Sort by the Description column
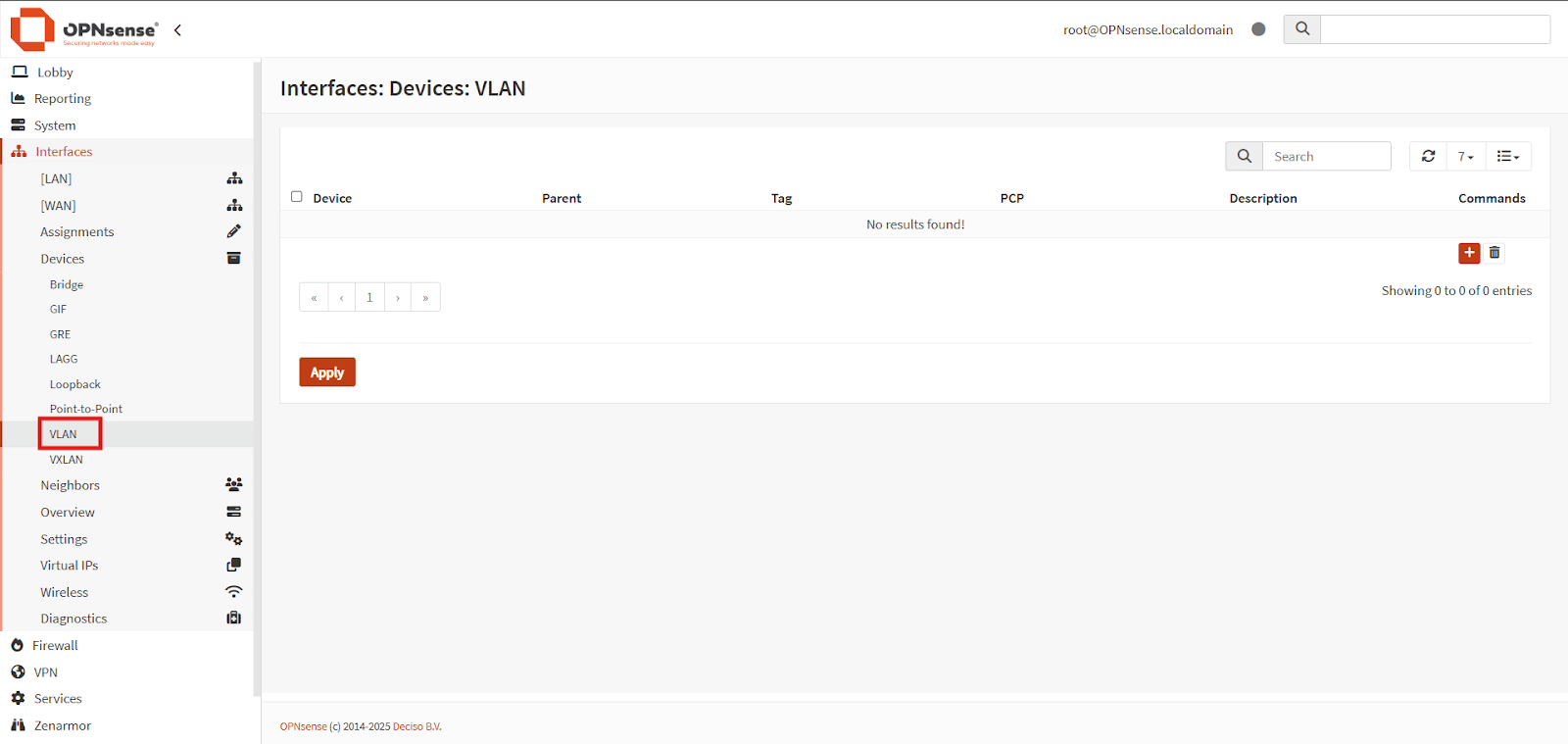1568x744 pixels. [1263, 198]
